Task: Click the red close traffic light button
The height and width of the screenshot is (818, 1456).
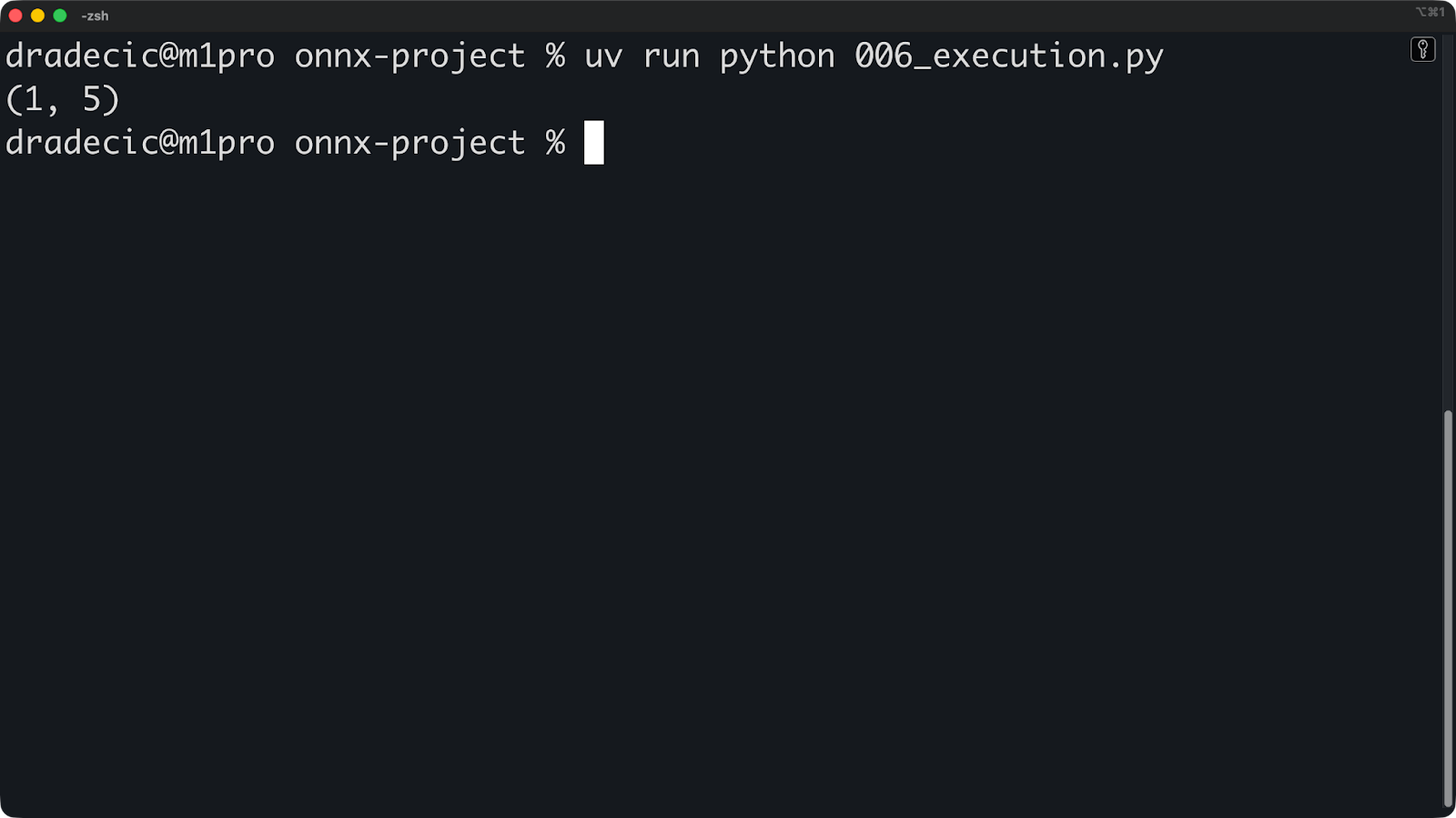Action: (16, 15)
